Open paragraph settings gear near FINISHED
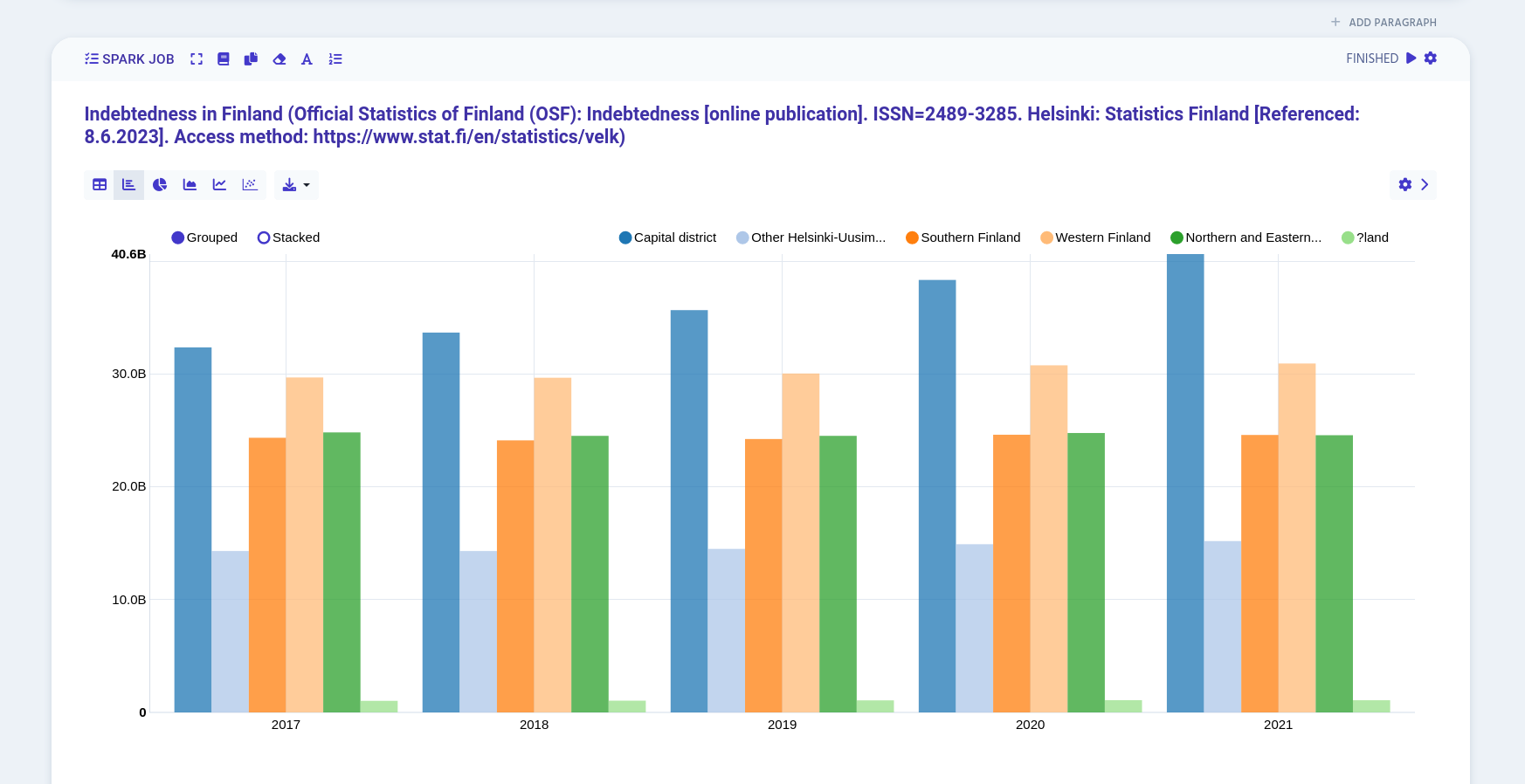This screenshot has height=784, width=1525. point(1431,58)
